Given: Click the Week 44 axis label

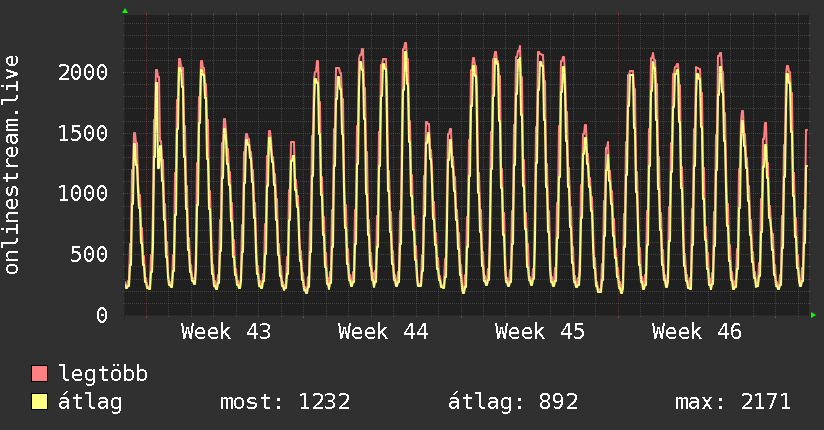Looking at the screenshot, I should tap(383, 332).
